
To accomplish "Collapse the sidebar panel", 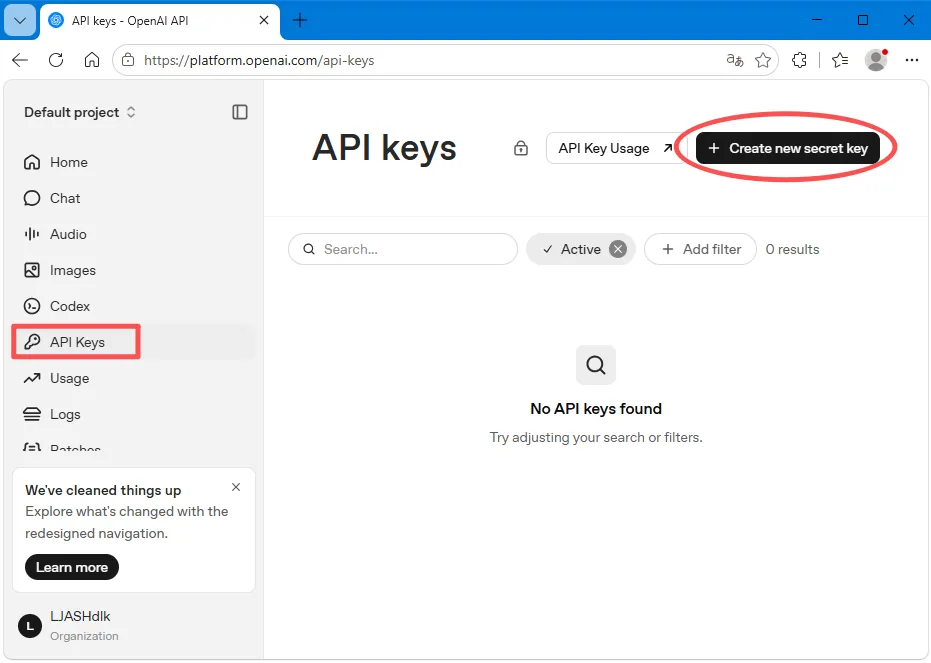I will (x=240, y=112).
